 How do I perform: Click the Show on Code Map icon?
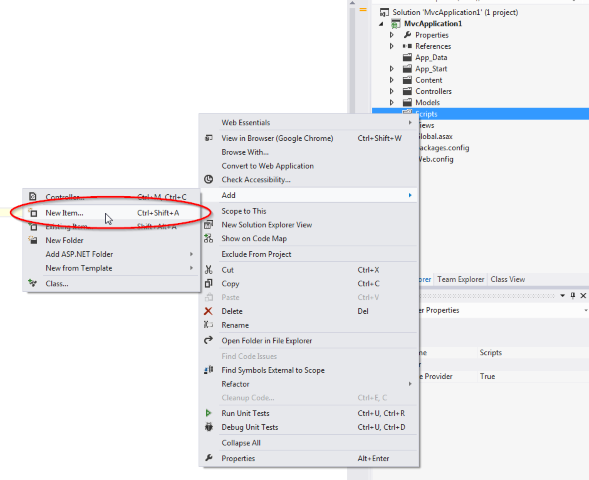coord(208,238)
